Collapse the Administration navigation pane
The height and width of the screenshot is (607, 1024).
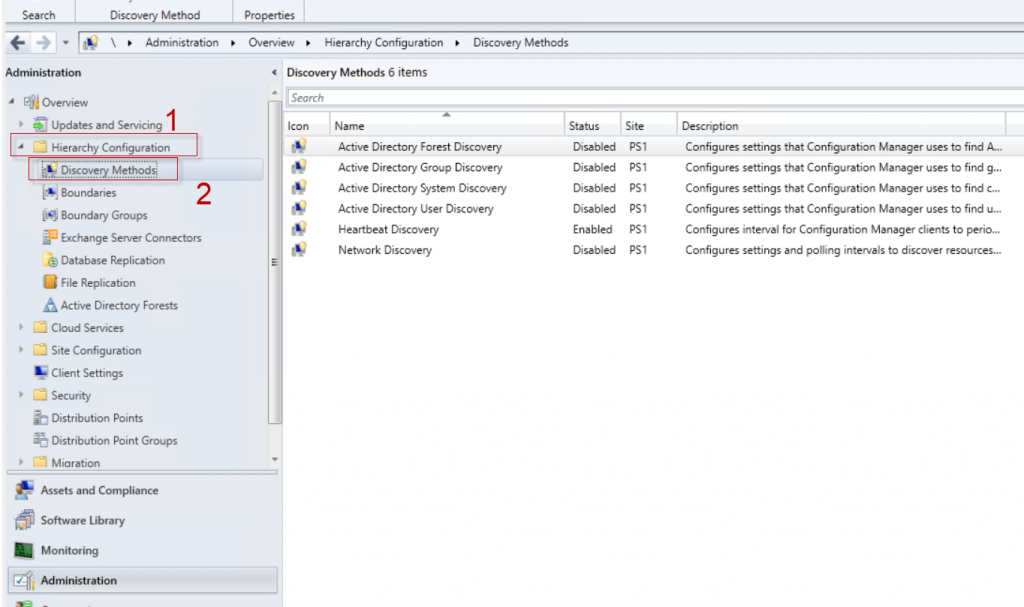click(x=274, y=73)
